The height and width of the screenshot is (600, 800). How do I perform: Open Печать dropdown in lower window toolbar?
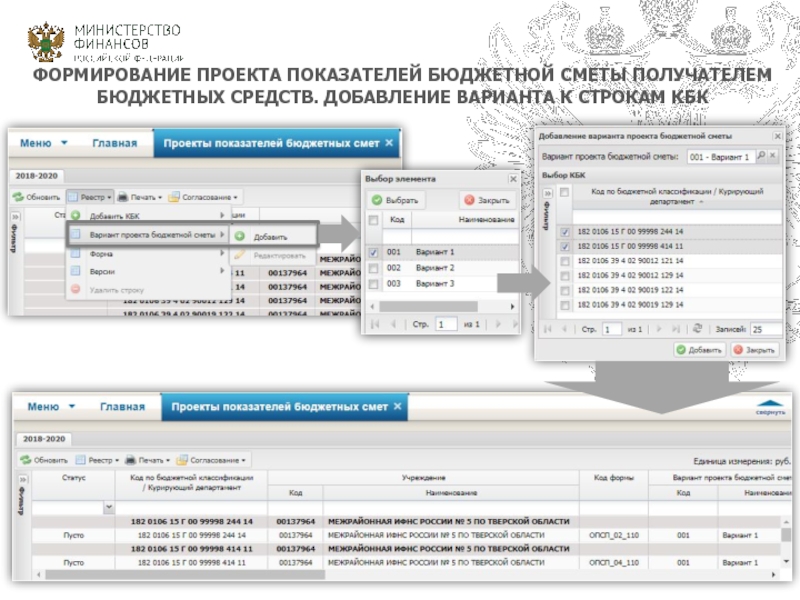[x=147, y=460]
